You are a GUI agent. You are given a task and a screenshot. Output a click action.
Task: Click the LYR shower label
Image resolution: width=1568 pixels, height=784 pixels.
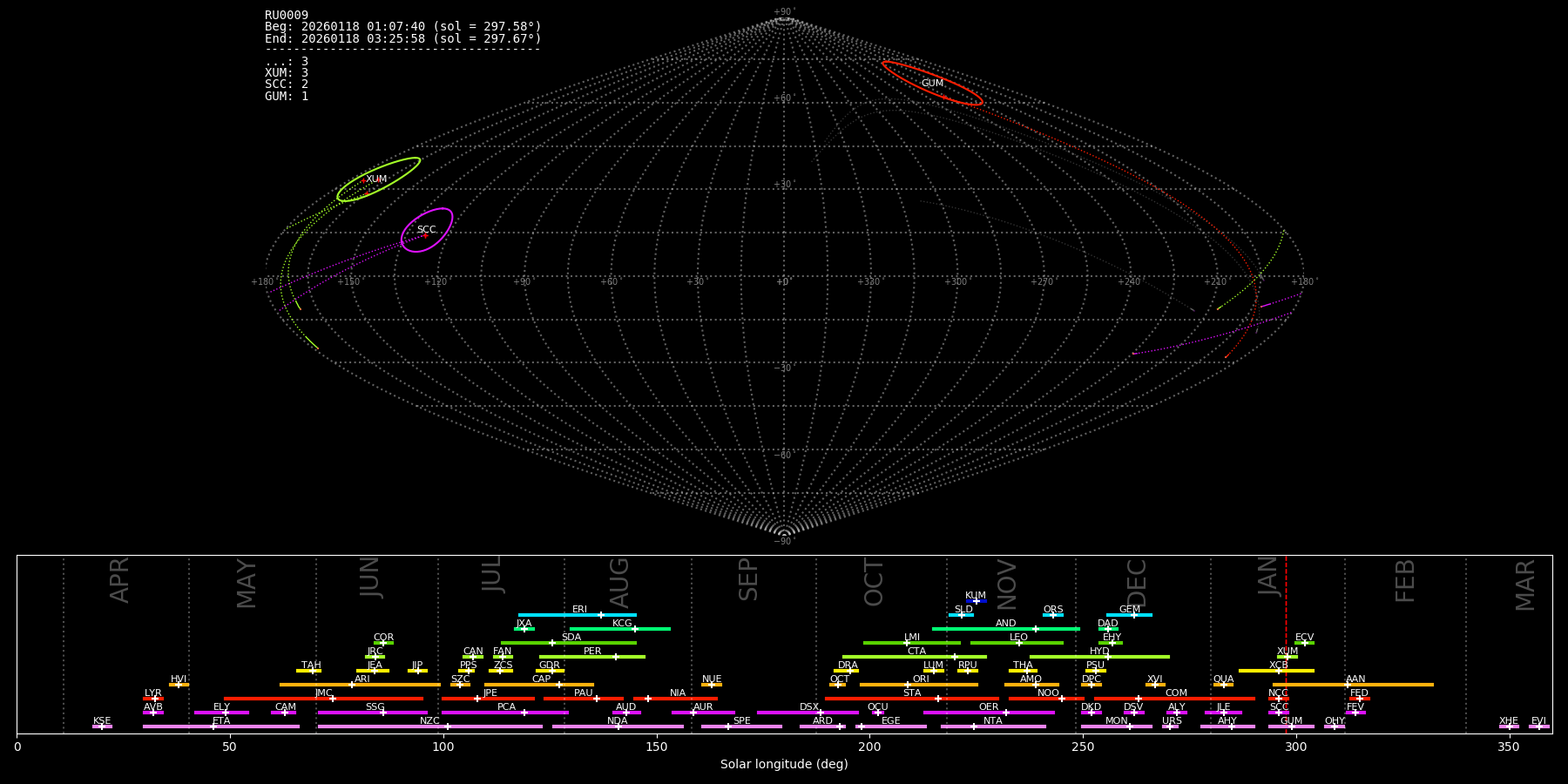click(152, 693)
